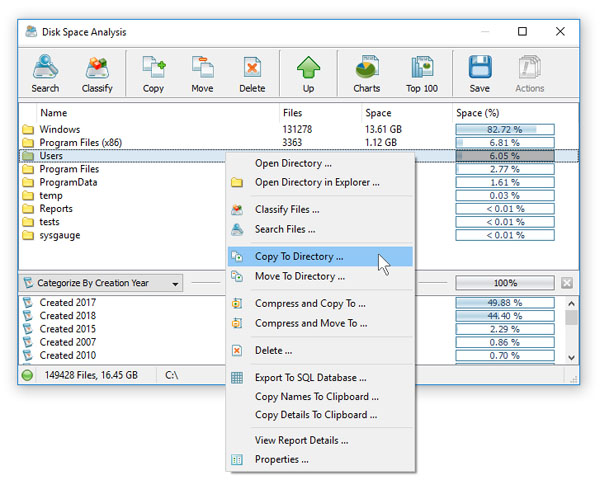Screen dimensions: 600x480
Task: Click the 100% progress bar
Action: pyautogui.click(x=505, y=283)
